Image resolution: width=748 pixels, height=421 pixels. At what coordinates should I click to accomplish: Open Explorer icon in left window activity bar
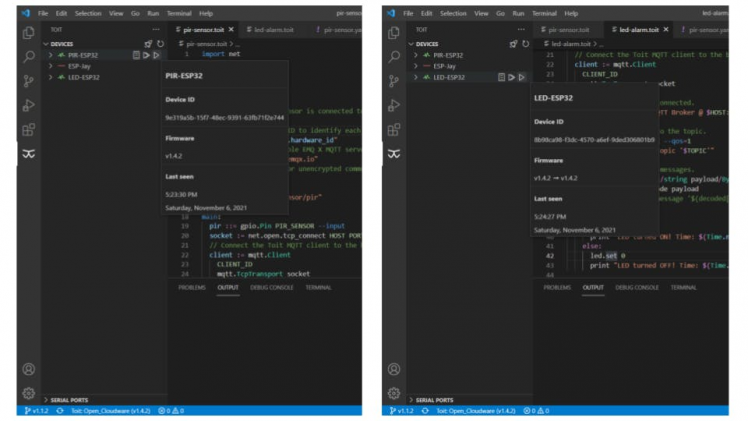pyautogui.click(x=29, y=33)
